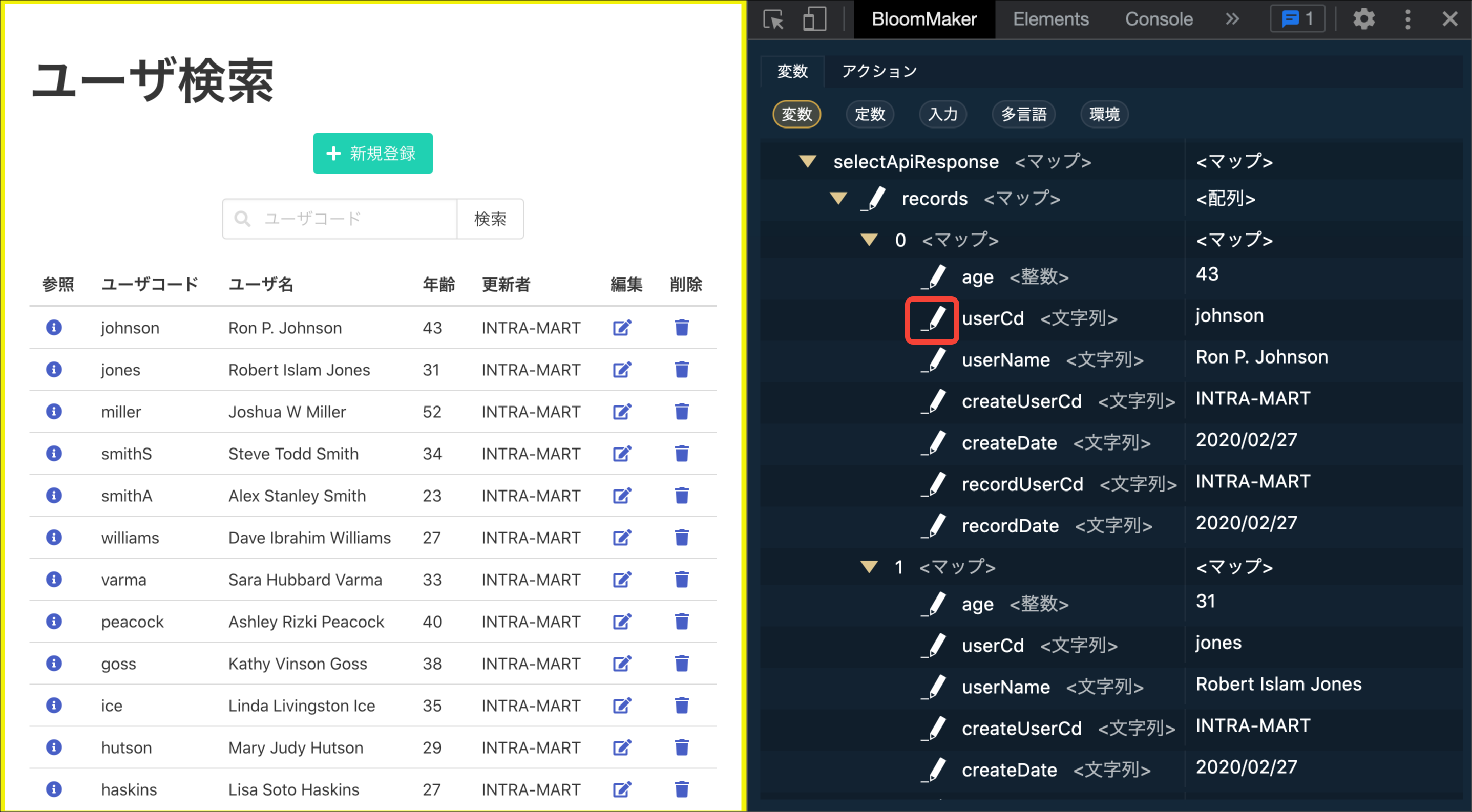Screen dimensions: 1472x812
Task: Open DevTools settings gear icon
Action: tap(1363, 19)
